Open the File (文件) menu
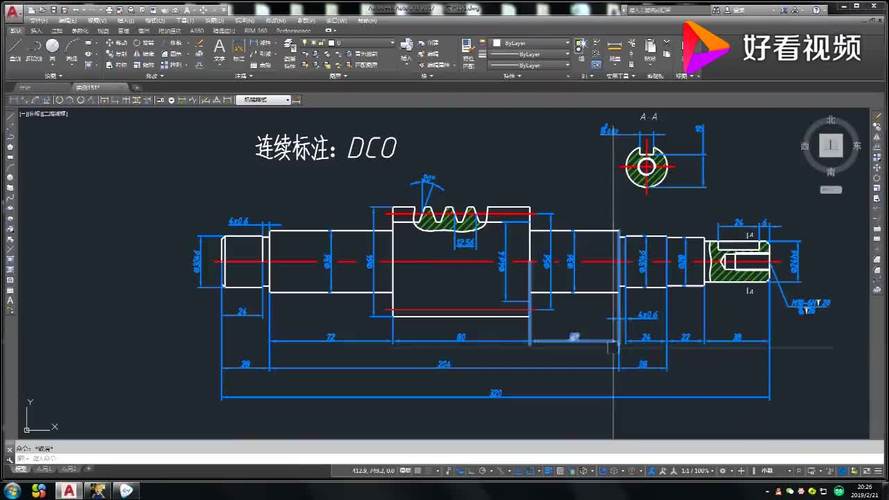 39,21
